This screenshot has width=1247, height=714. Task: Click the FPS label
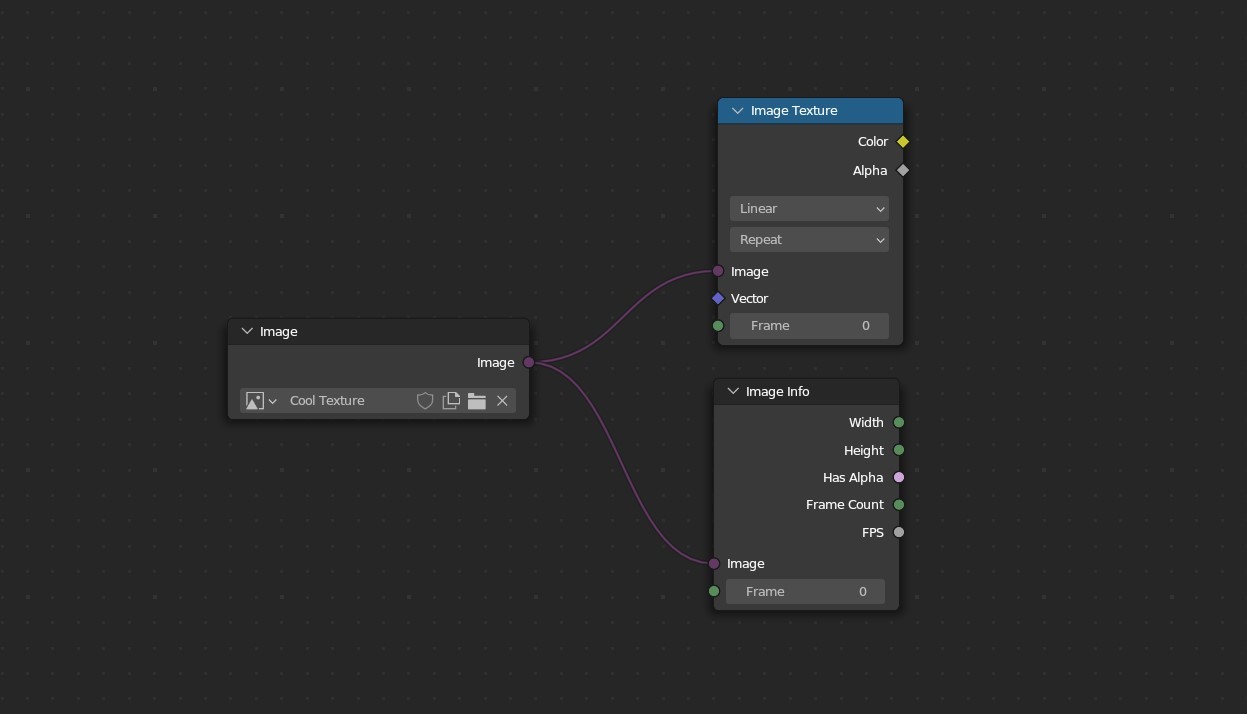coord(873,533)
